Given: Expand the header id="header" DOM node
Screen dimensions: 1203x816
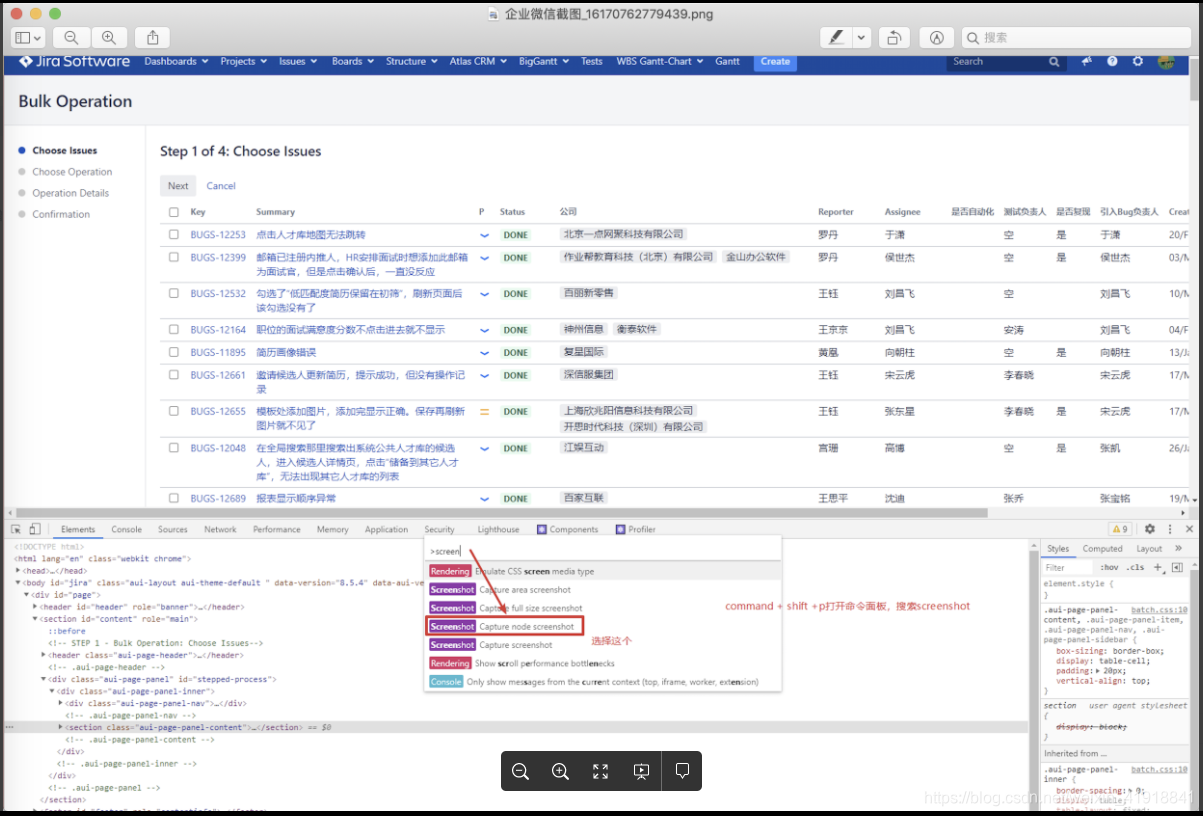Looking at the screenshot, I should 36,607.
